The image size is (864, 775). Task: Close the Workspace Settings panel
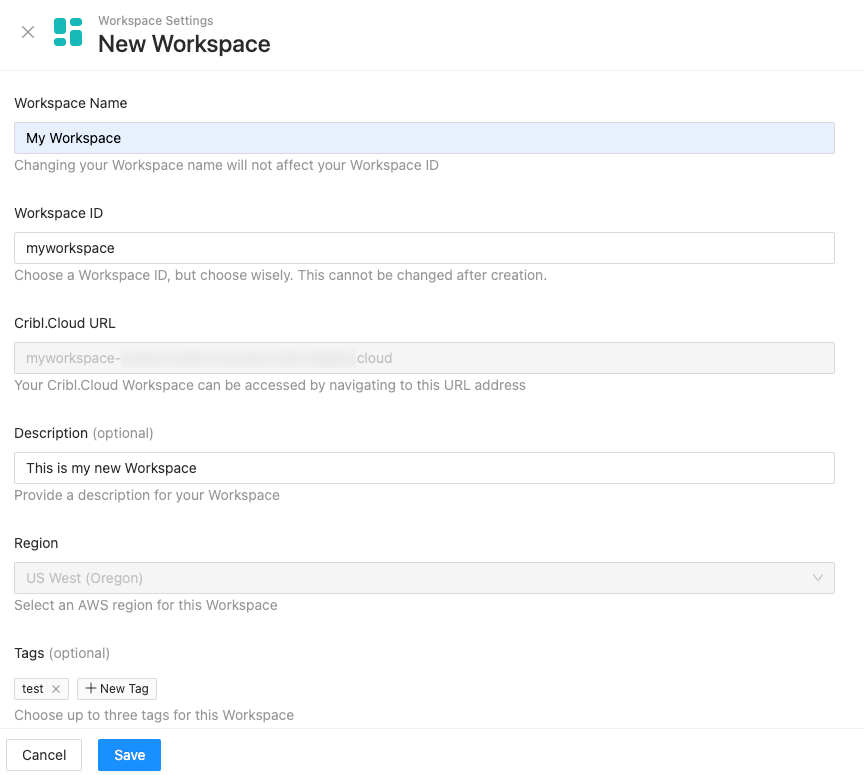click(27, 32)
